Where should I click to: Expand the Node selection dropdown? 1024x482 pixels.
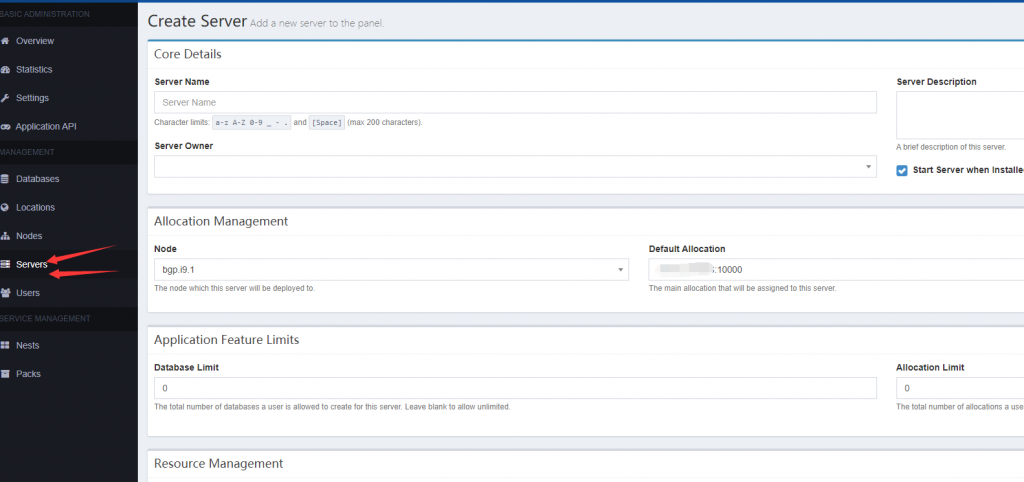pos(391,270)
